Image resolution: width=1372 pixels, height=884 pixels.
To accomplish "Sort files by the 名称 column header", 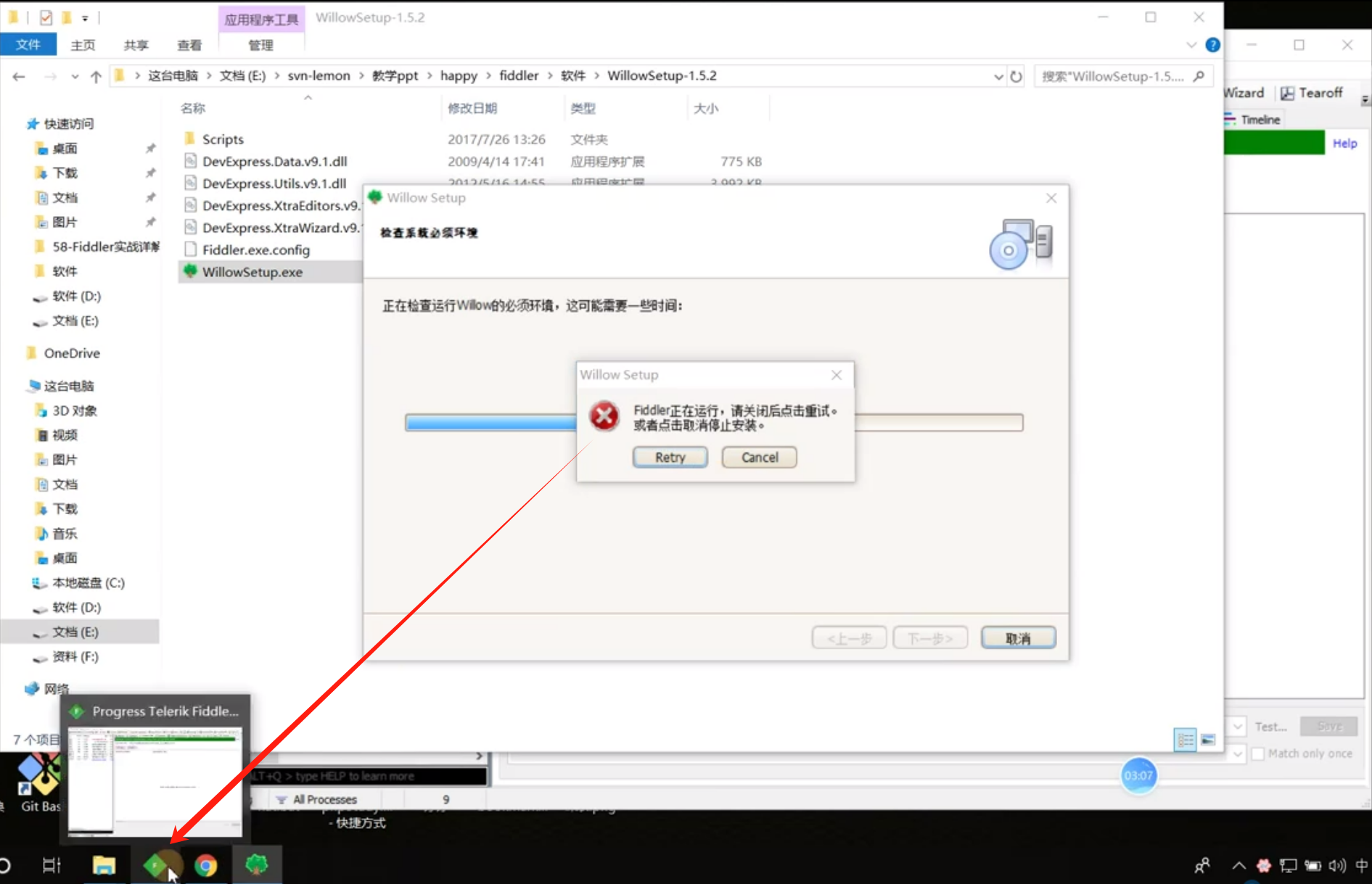I will [193, 108].
